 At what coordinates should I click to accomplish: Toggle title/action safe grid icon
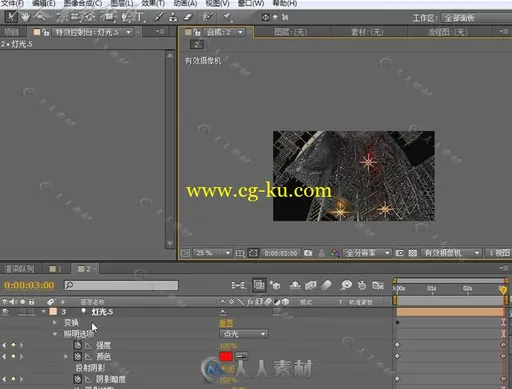point(240,253)
